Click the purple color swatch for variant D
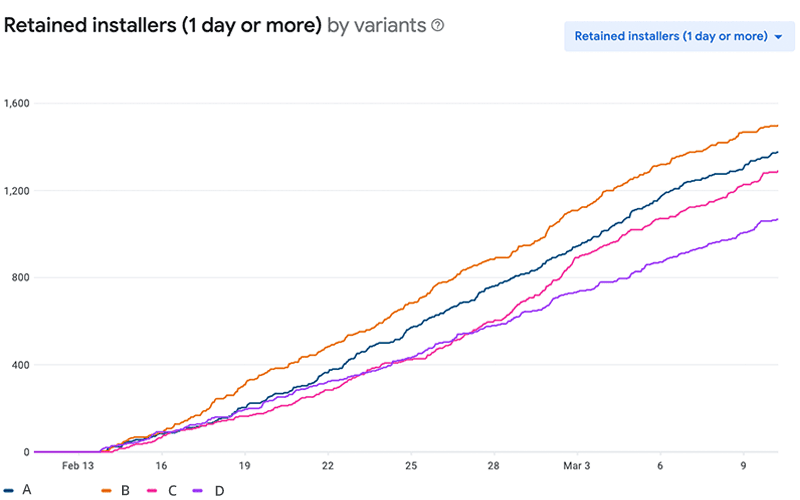 (198, 490)
